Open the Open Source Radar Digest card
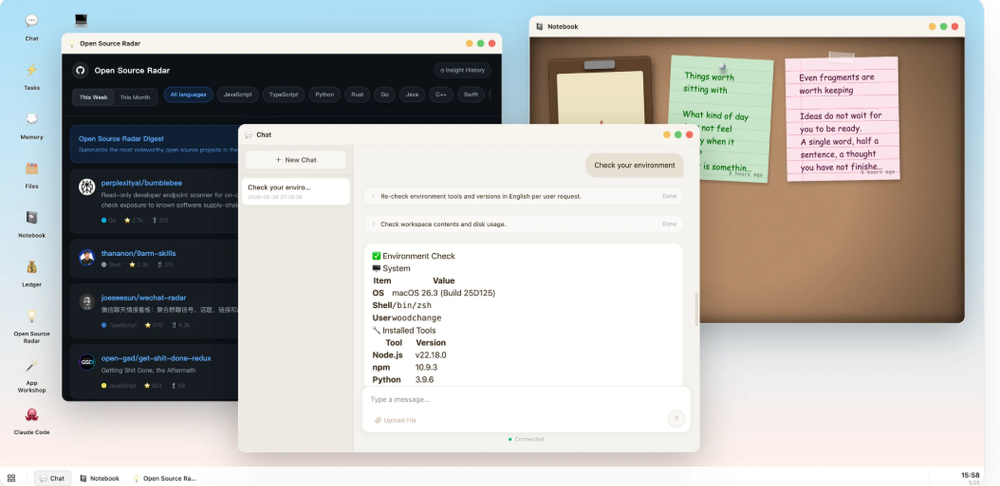1000x486 pixels. [154, 144]
